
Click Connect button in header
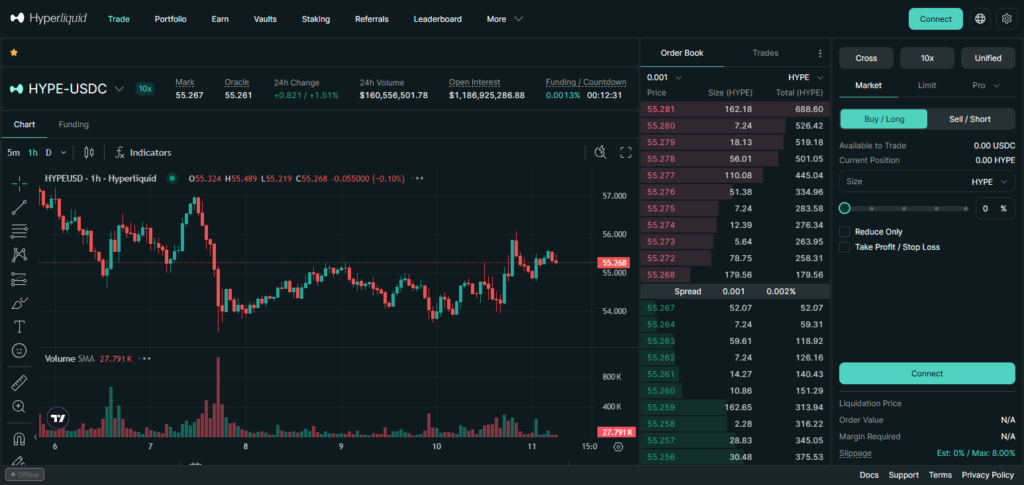(936, 19)
